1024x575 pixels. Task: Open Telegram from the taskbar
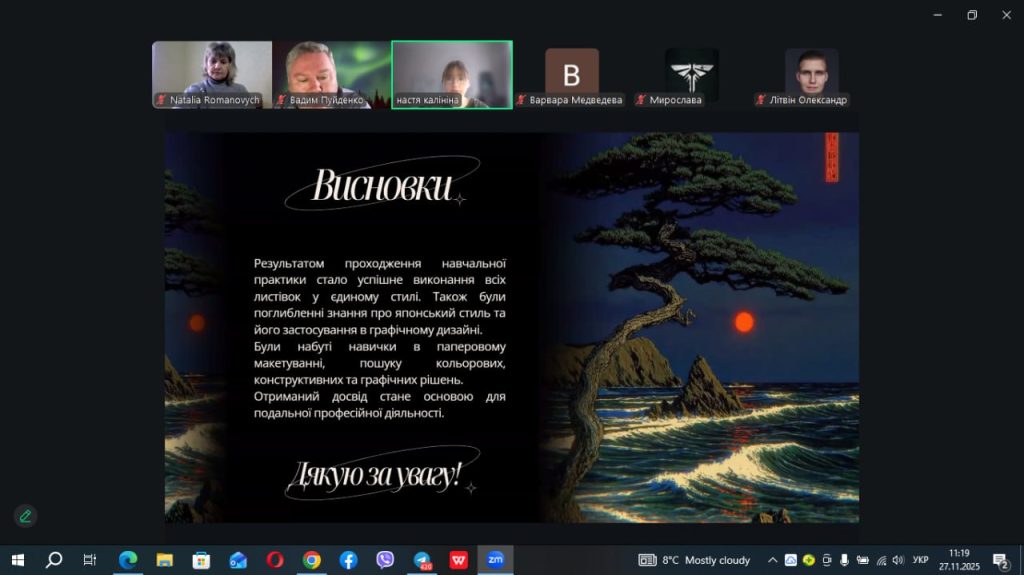pyautogui.click(x=422, y=560)
